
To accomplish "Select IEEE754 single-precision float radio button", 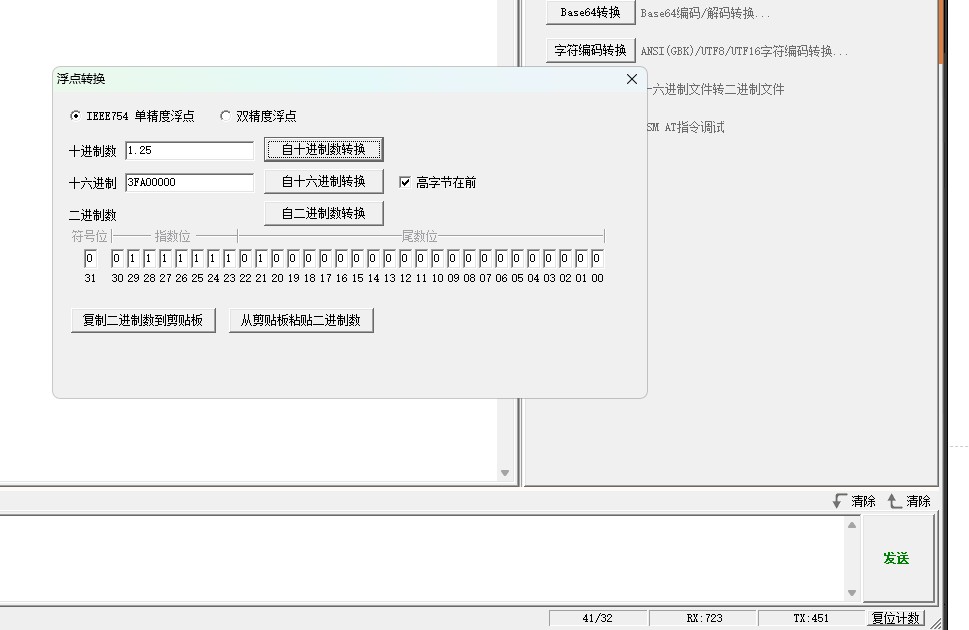I will [x=132, y=116].
